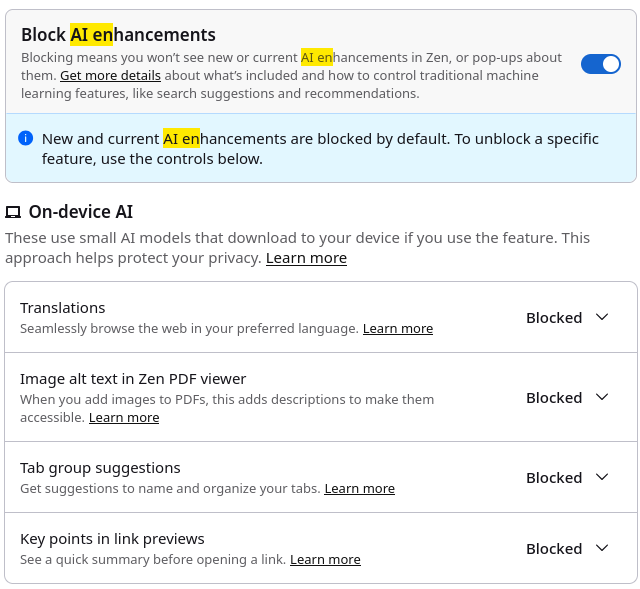The height and width of the screenshot is (589, 640).
Task: Click the Key points in link previews title
Action: (112, 539)
